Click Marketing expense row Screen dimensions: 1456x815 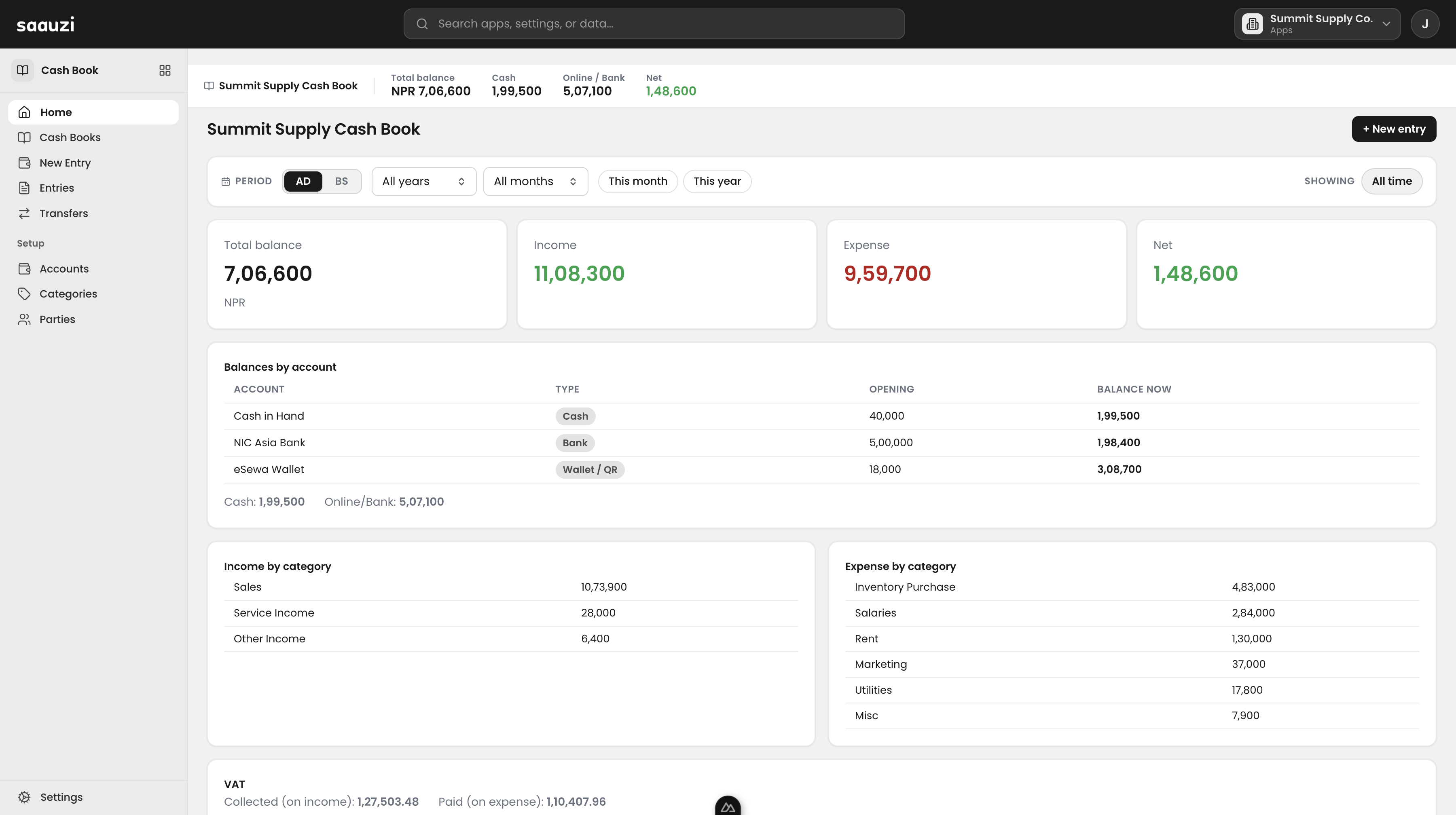coord(1132,665)
